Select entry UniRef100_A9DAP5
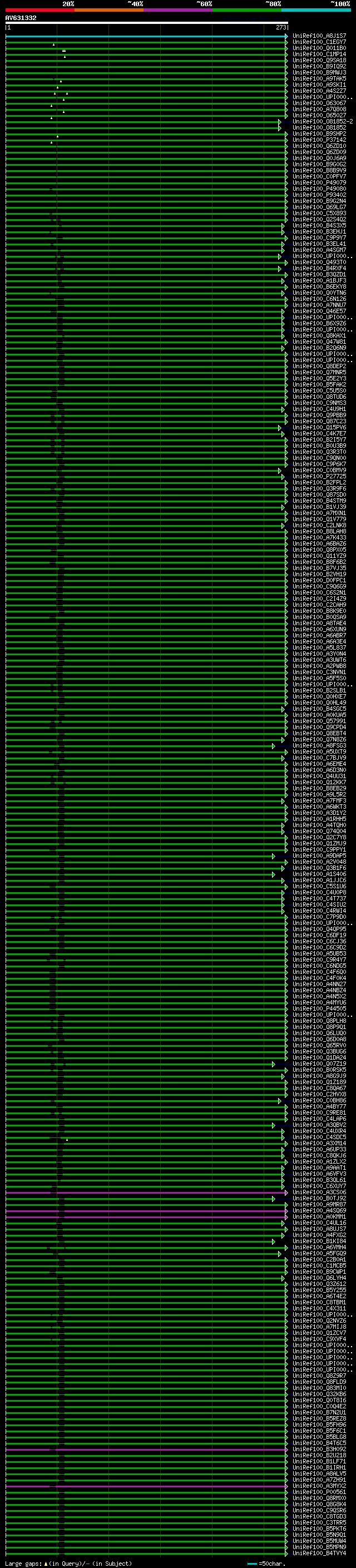Viewport: 356px width, 1568px height. [x=319, y=856]
